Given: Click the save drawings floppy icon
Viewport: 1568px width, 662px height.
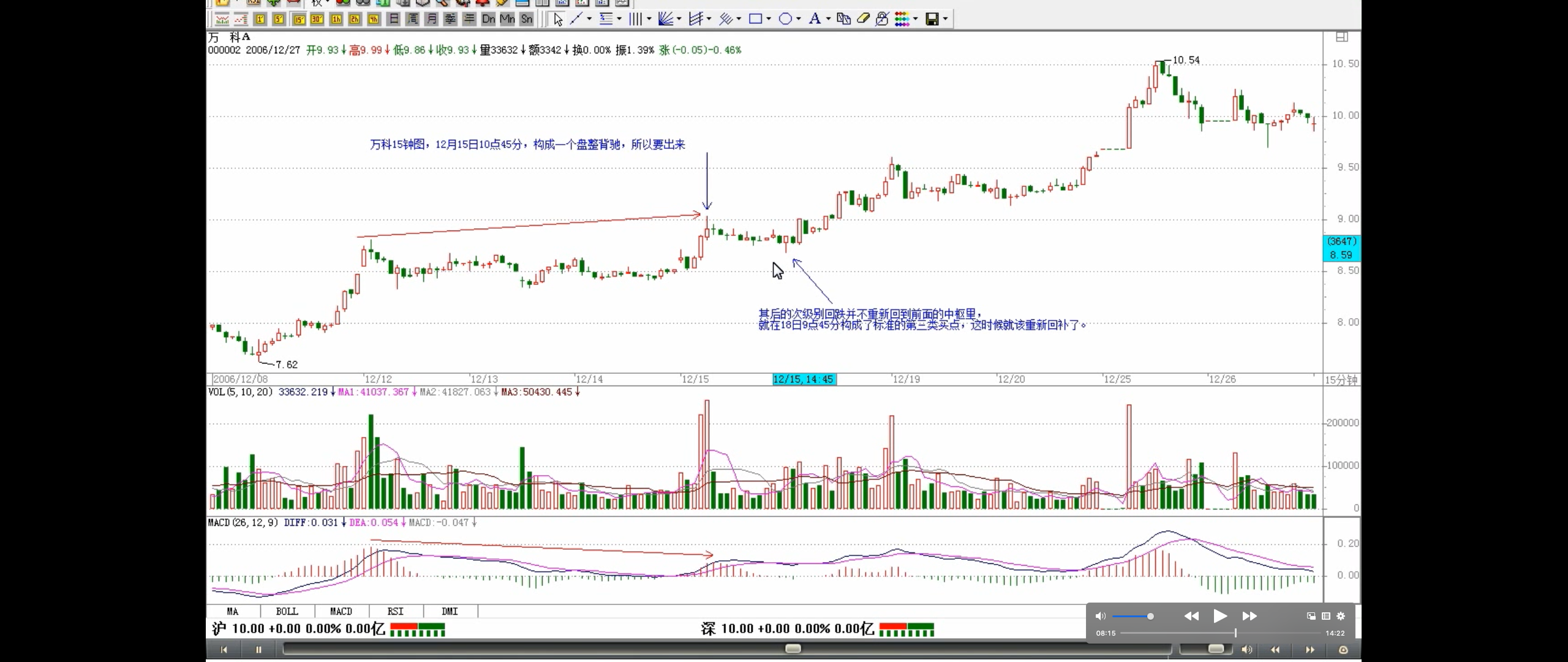Looking at the screenshot, I should click(x=932, y=19).
